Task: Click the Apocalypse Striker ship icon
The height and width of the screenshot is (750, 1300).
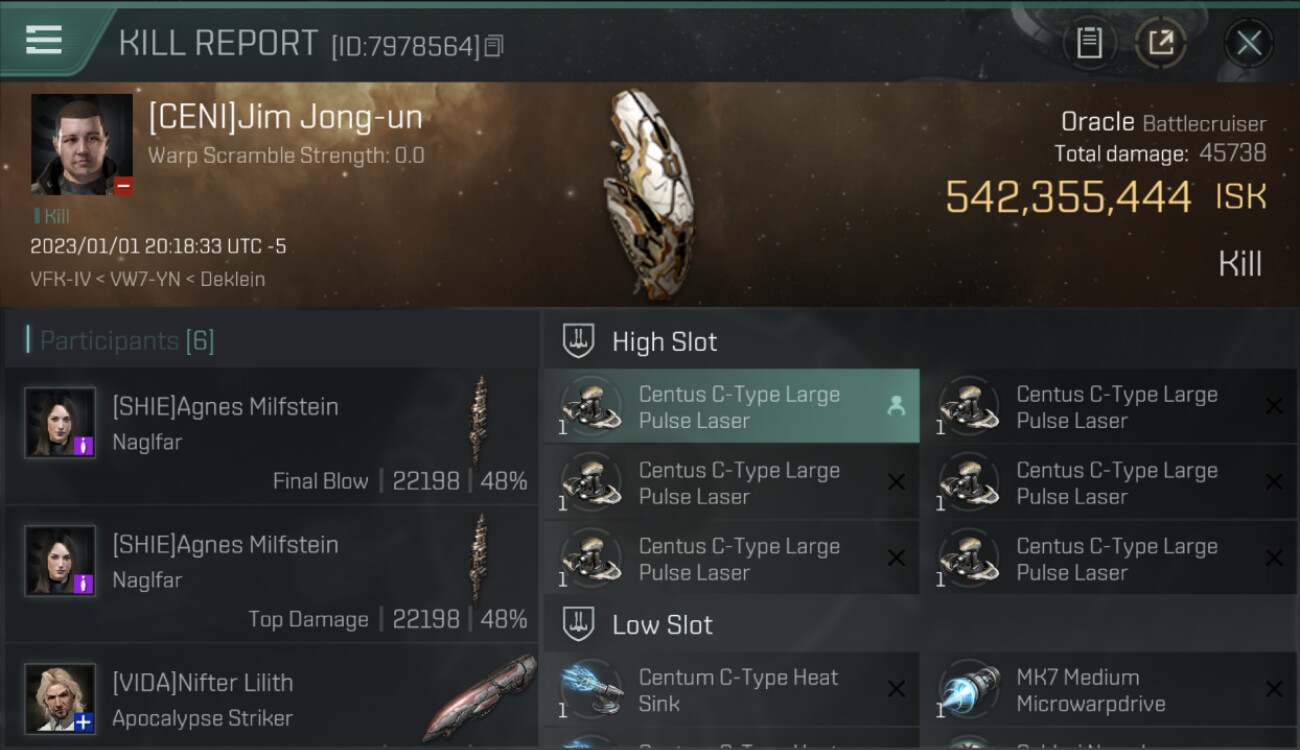Action: coord(480,698)
